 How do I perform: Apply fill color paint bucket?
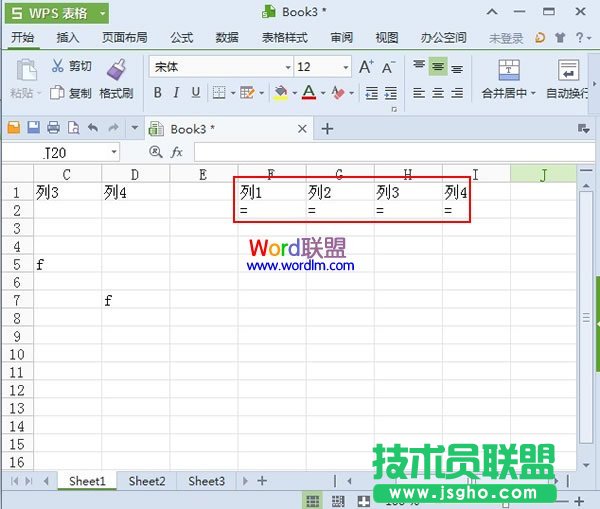coord(281,93)
